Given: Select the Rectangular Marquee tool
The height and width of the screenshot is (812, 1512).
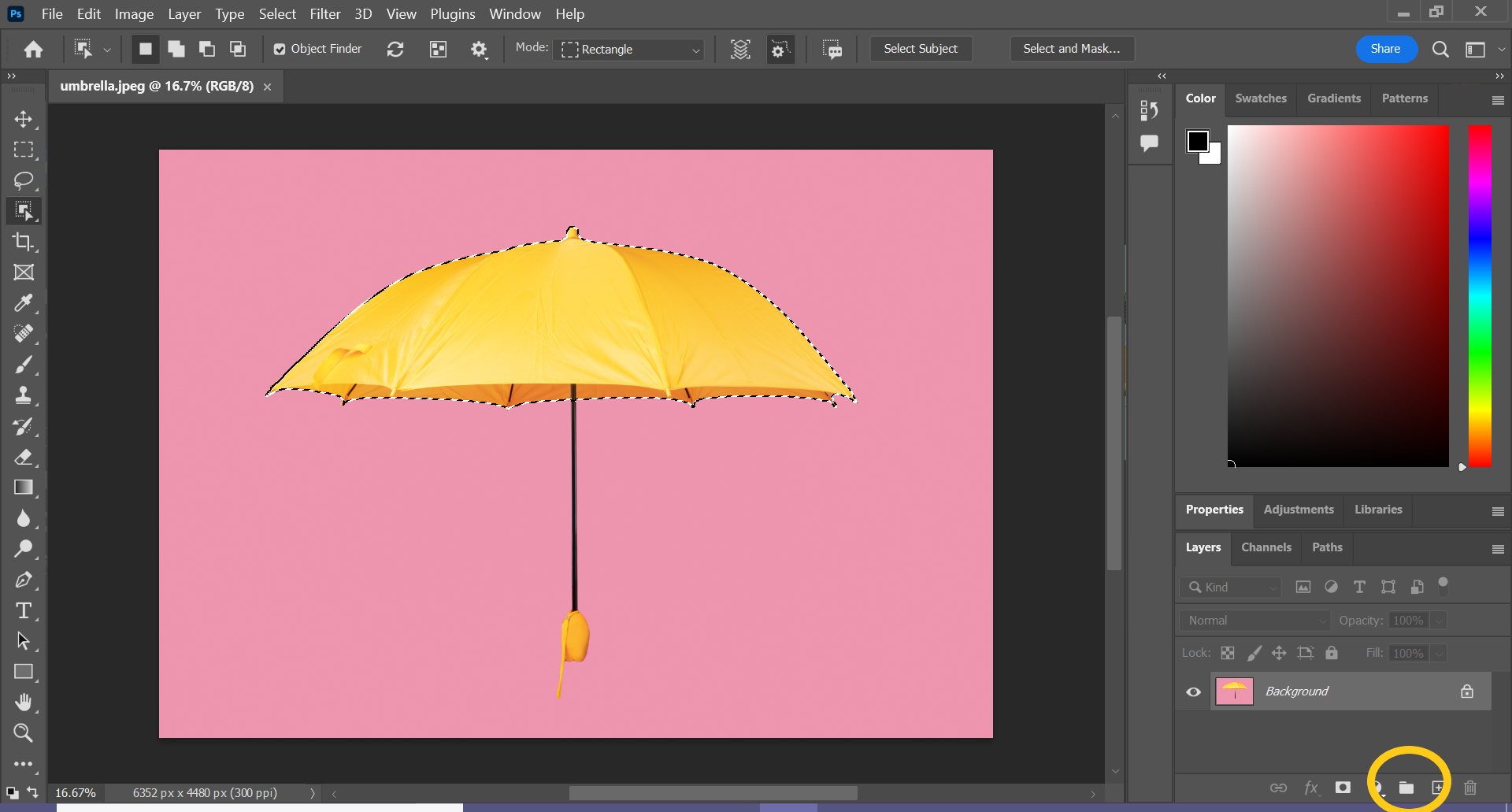Looking at the screenshot, I should 24,150.
